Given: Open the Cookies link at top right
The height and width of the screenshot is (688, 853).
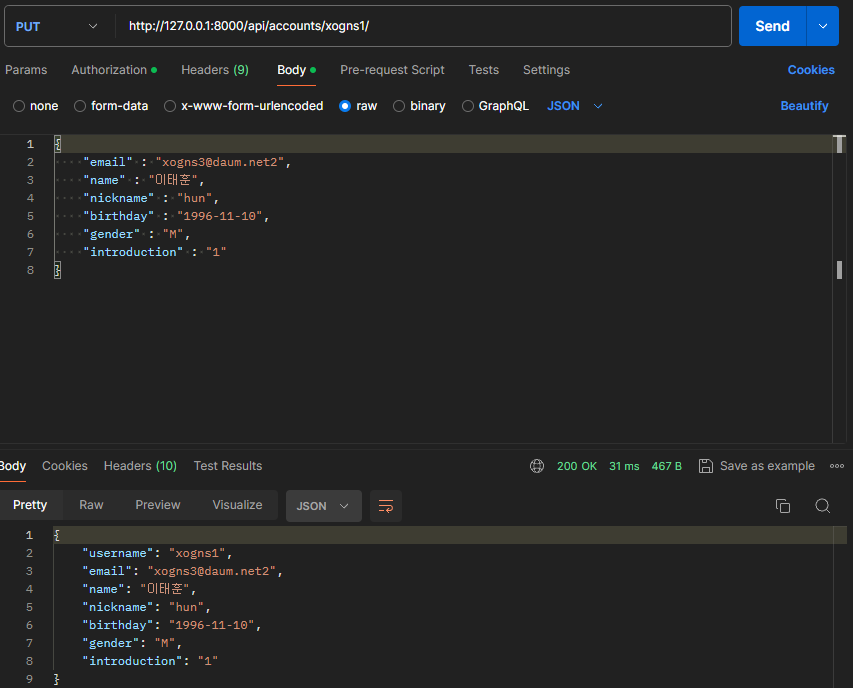Looking at the screenshot, I should tap(811, 70).
